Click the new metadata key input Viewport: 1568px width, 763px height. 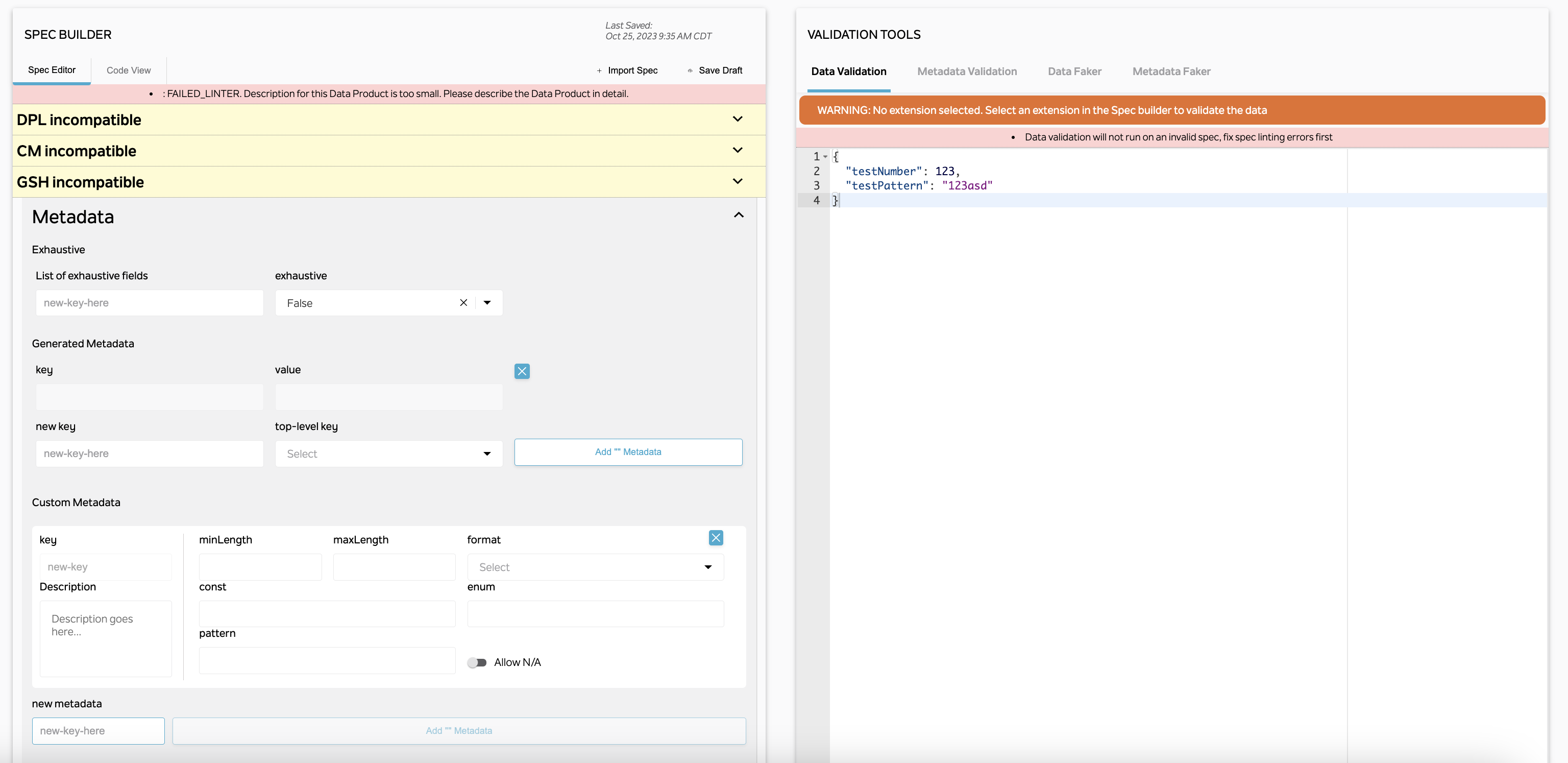click(98, 731)
